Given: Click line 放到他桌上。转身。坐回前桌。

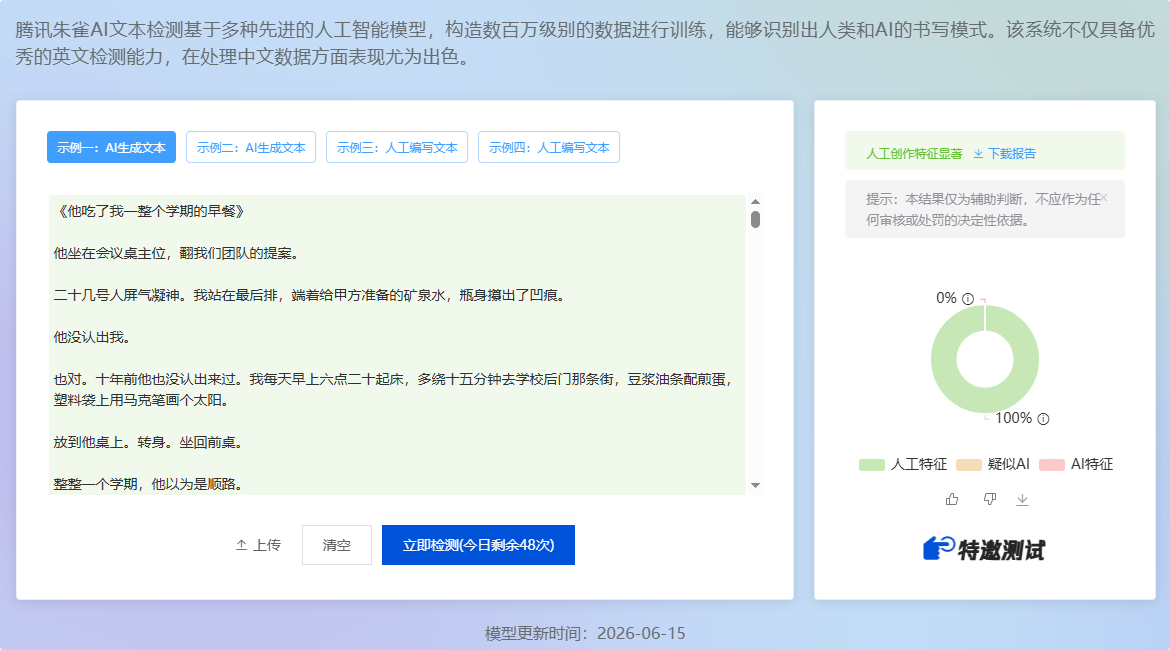Looking at the screenshot, I should pos(148,443).
